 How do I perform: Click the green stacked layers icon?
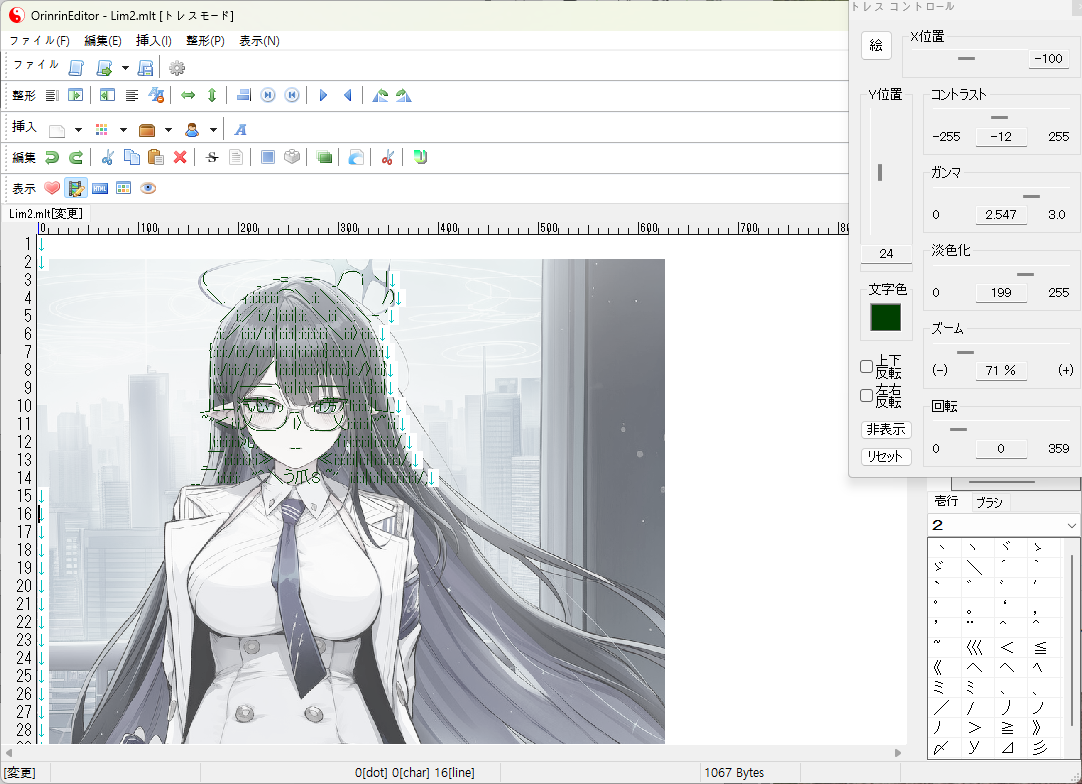click(324, 157)
